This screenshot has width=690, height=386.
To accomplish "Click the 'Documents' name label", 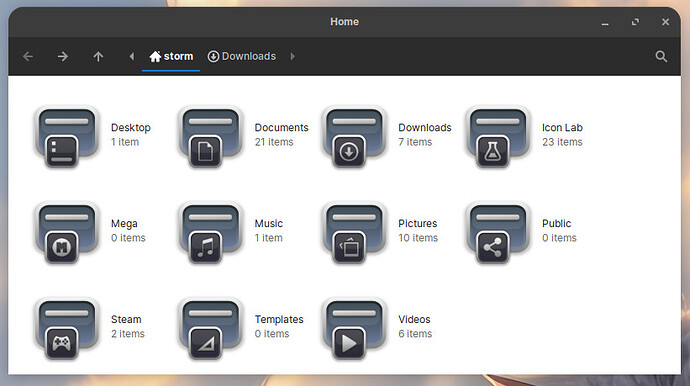I will pyautogui.click(x=282, y=128).
